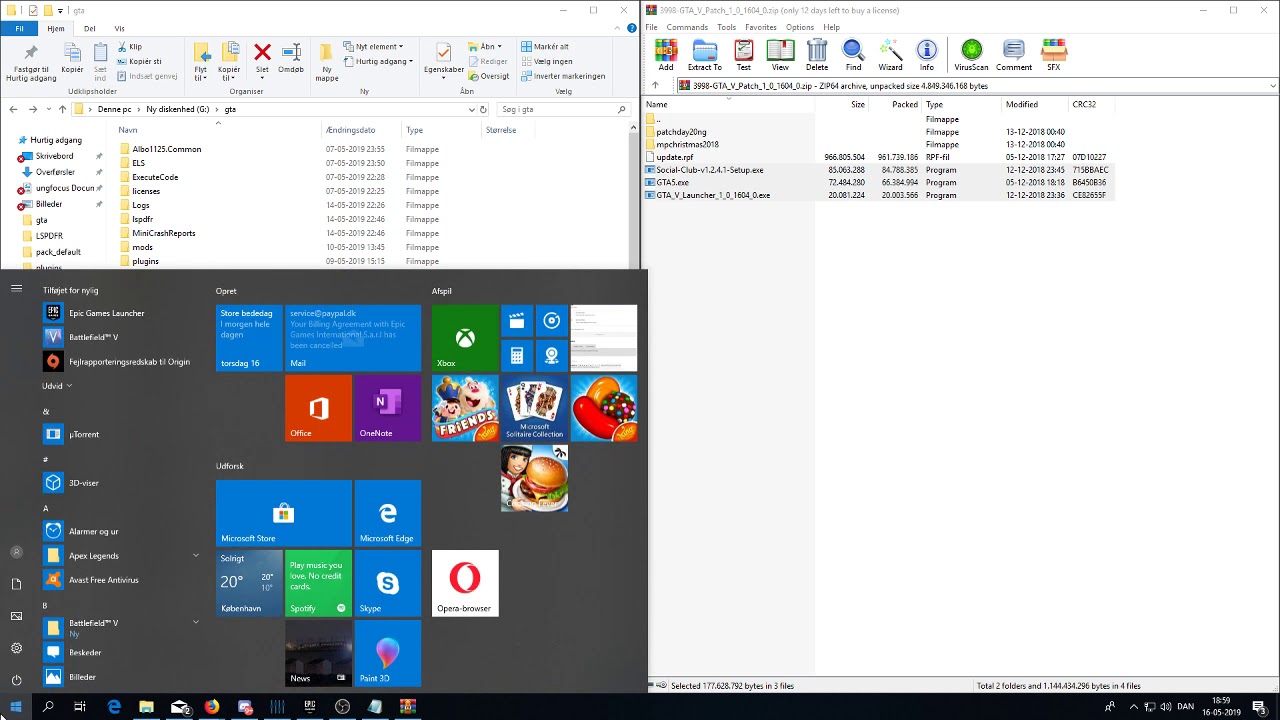Click Kopiér in Explorer clipboard group

72,58
